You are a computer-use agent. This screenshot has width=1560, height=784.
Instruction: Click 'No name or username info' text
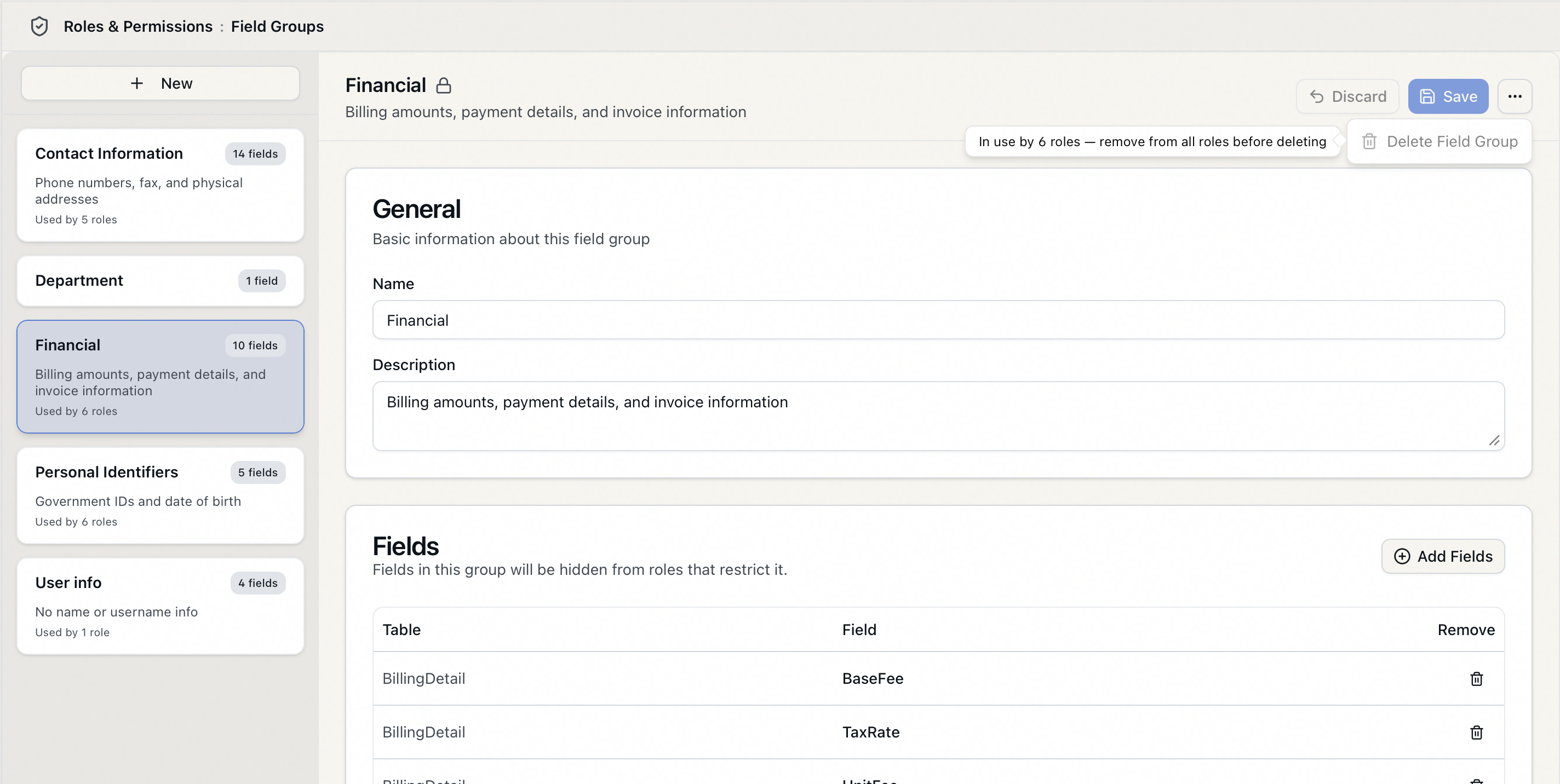pyautogui.click(x=116, y=612)
